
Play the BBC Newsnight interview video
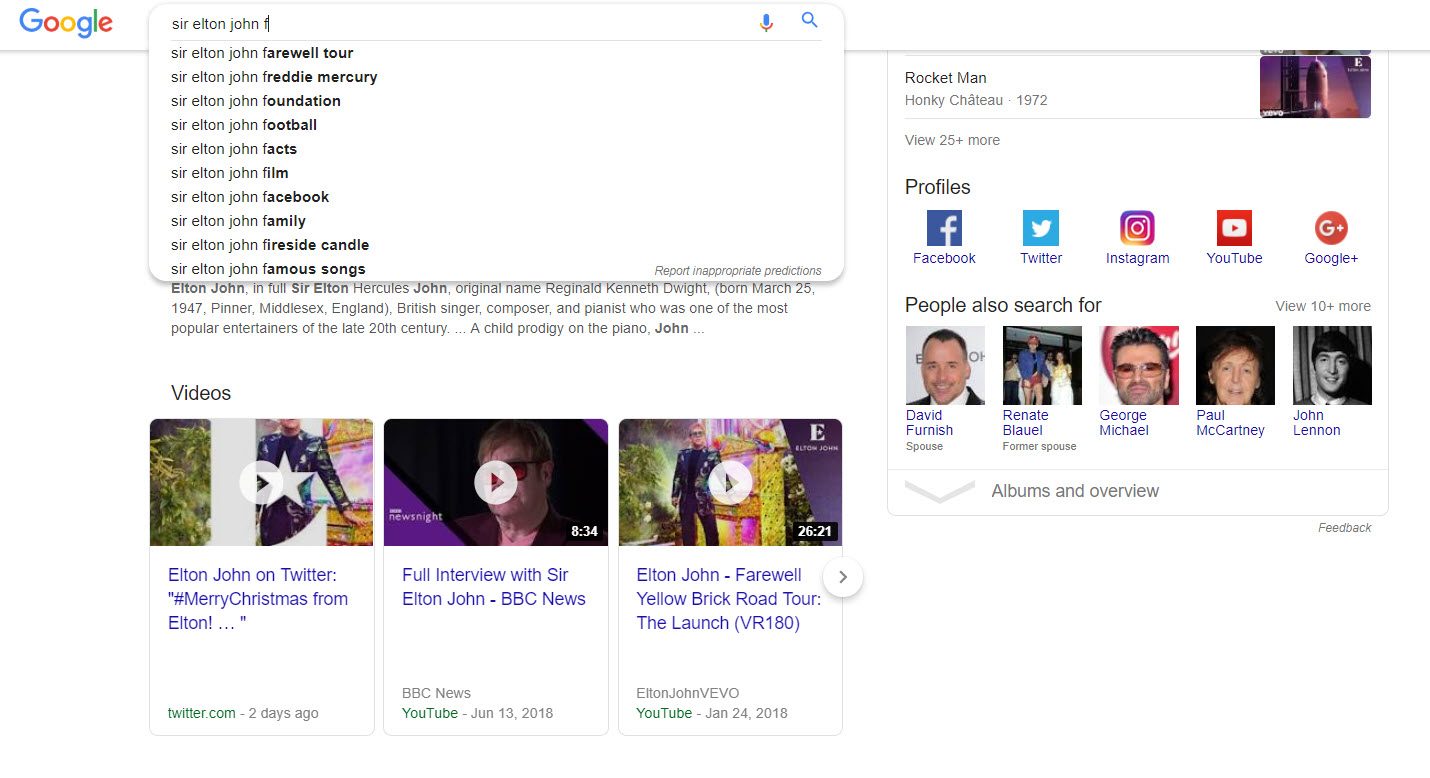[x=495, y=482]
